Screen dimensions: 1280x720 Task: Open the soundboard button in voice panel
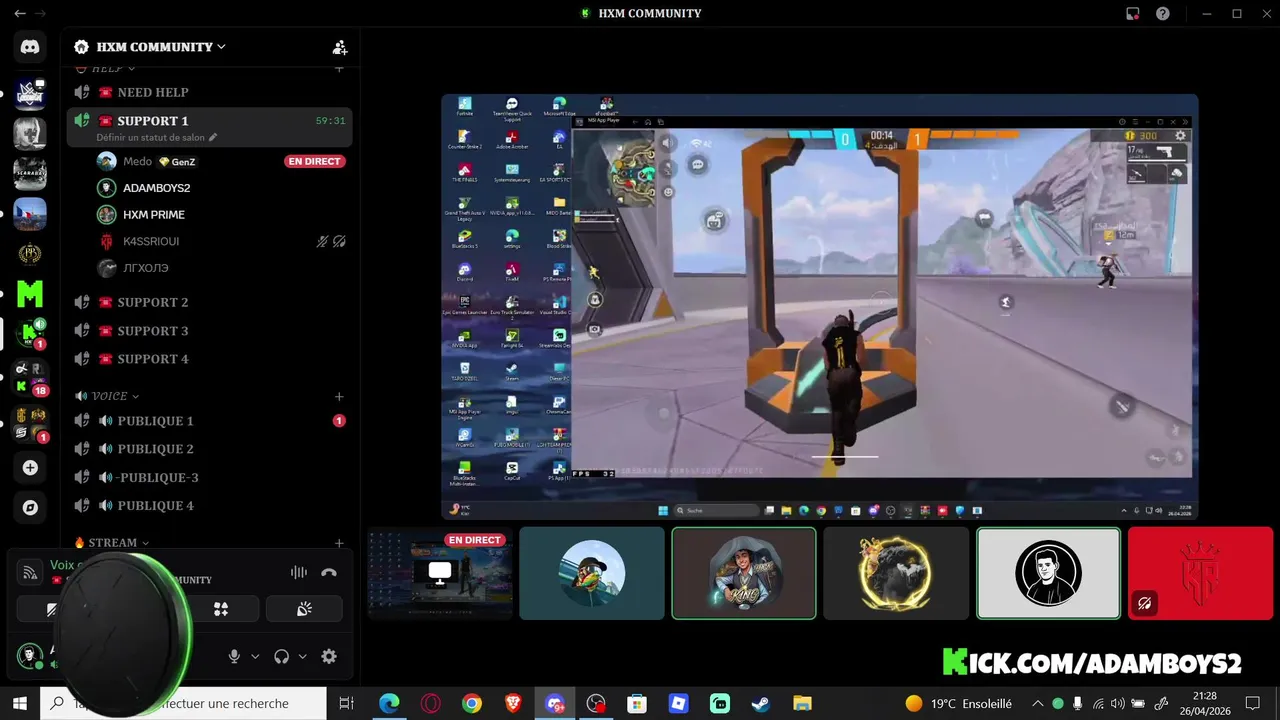tap(304, 609)
